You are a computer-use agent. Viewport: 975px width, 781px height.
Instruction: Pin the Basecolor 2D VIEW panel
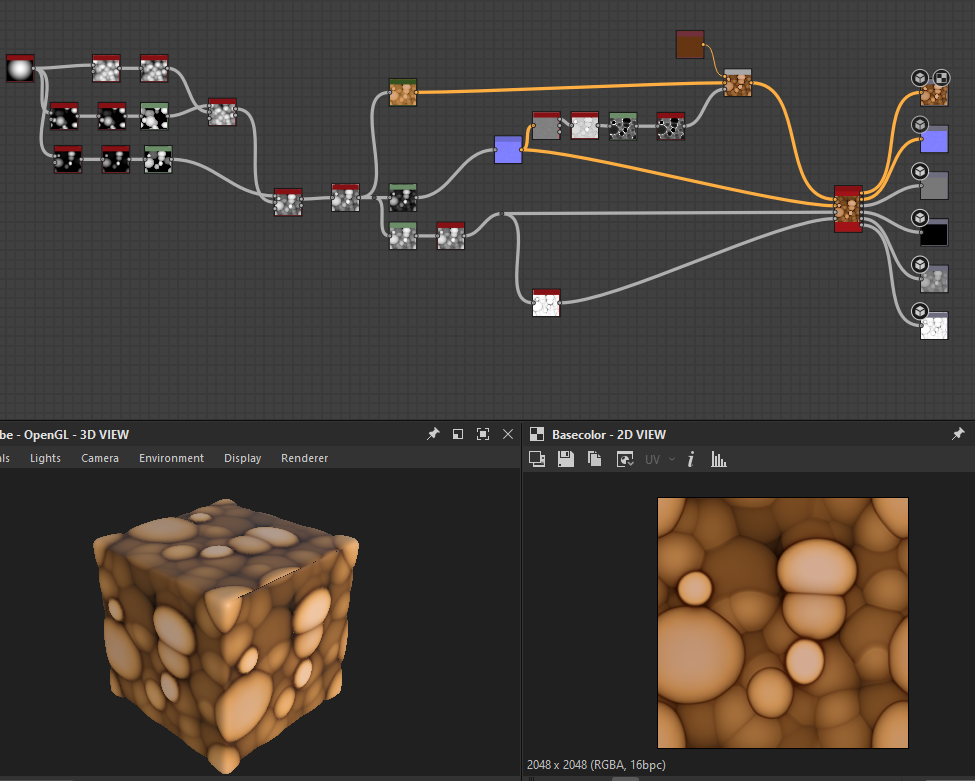[x=958, y=434]
